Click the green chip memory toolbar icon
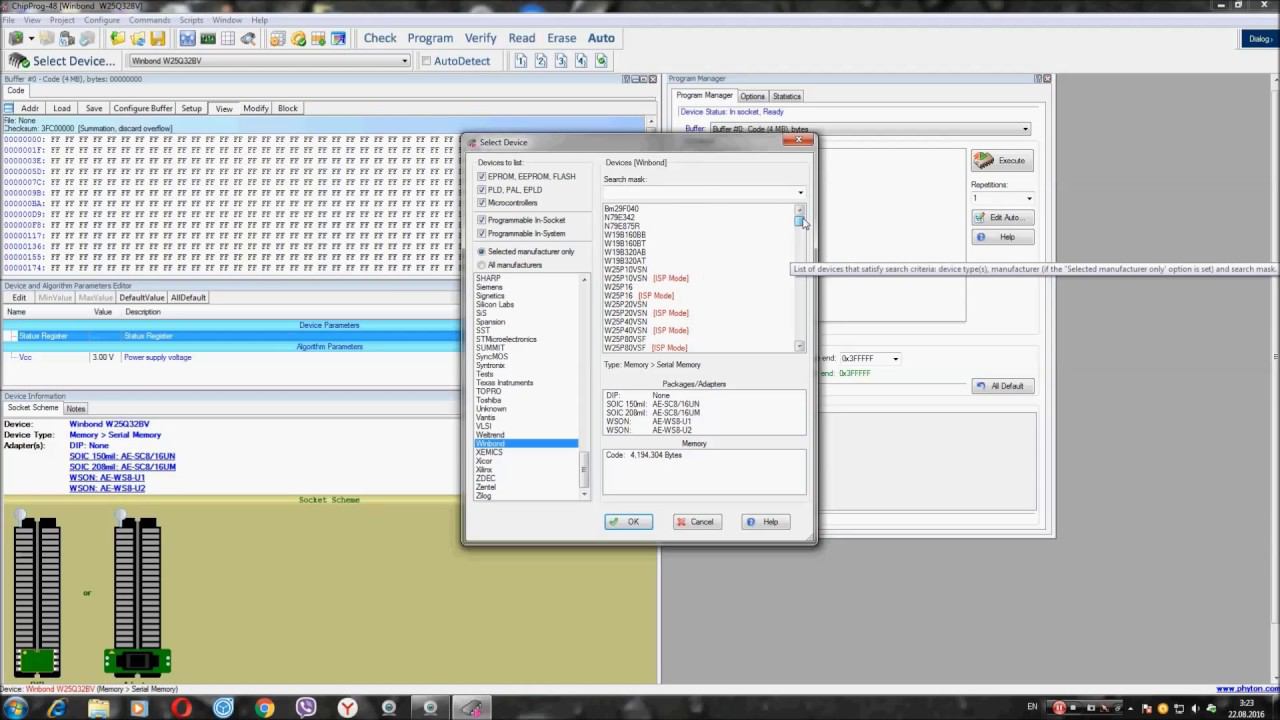The height and width of the screenshot is (720, 1280). (208, 39)
